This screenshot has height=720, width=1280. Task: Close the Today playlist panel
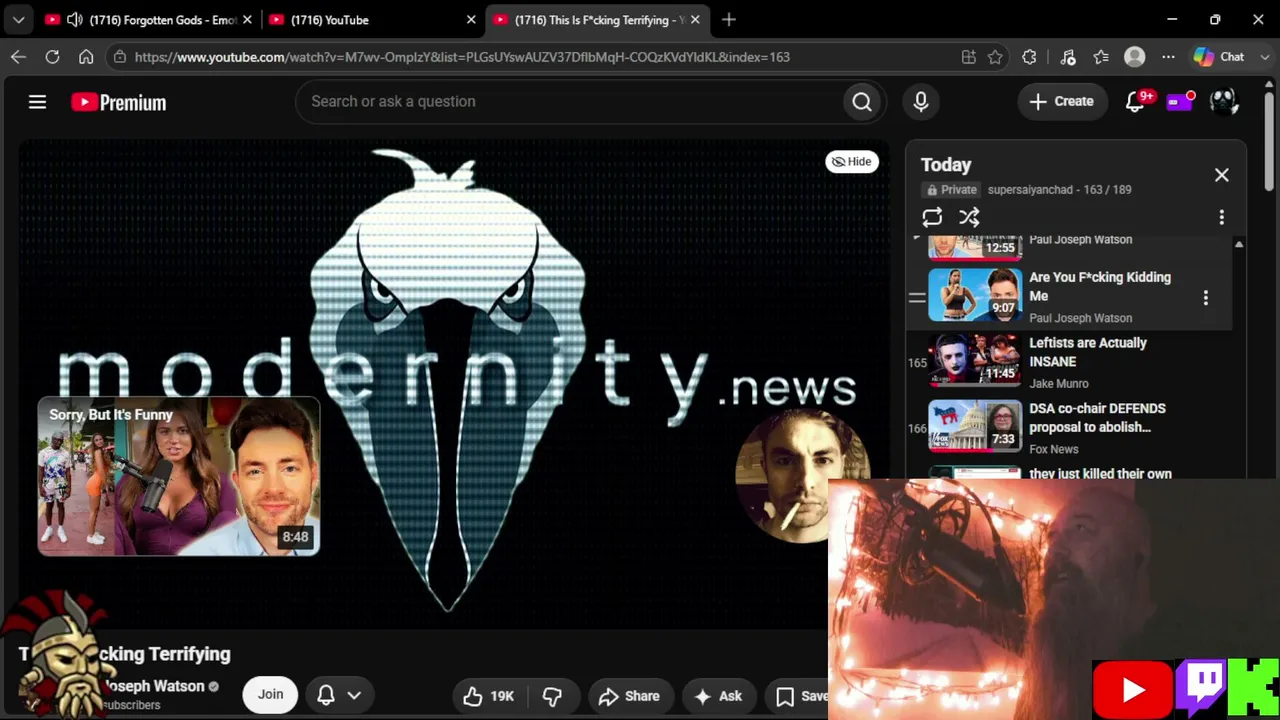[1221, 175]
